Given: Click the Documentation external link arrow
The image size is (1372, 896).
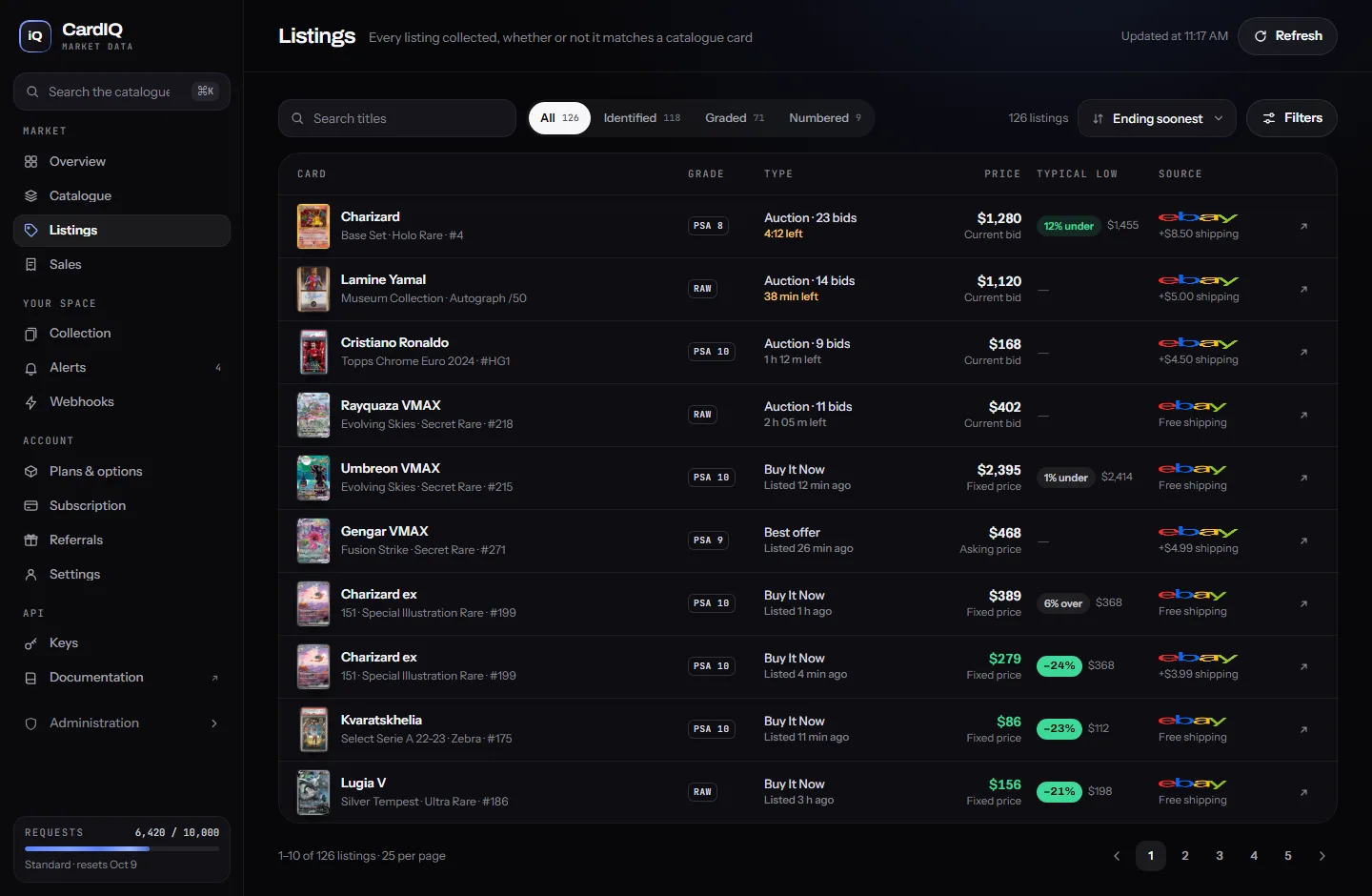Looking at the screenshot, I should [214, 679].
